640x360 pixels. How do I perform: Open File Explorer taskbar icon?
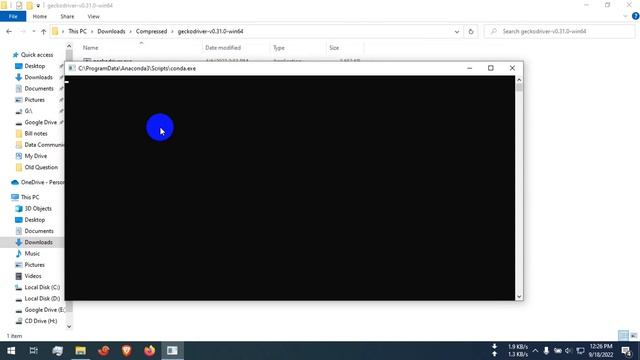tap(80, 351)
